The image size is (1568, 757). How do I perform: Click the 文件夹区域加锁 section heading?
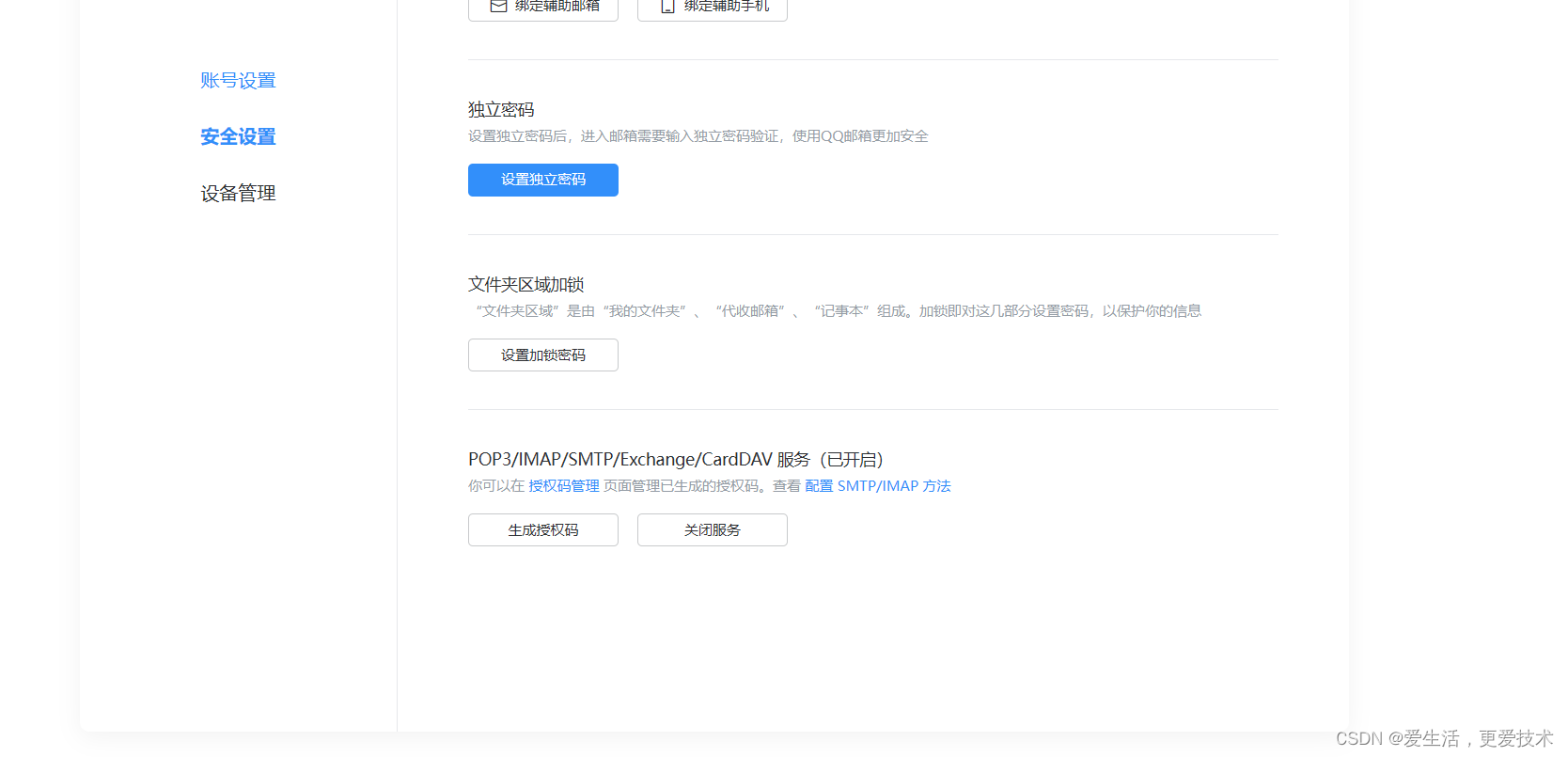[x=526, y=285]
